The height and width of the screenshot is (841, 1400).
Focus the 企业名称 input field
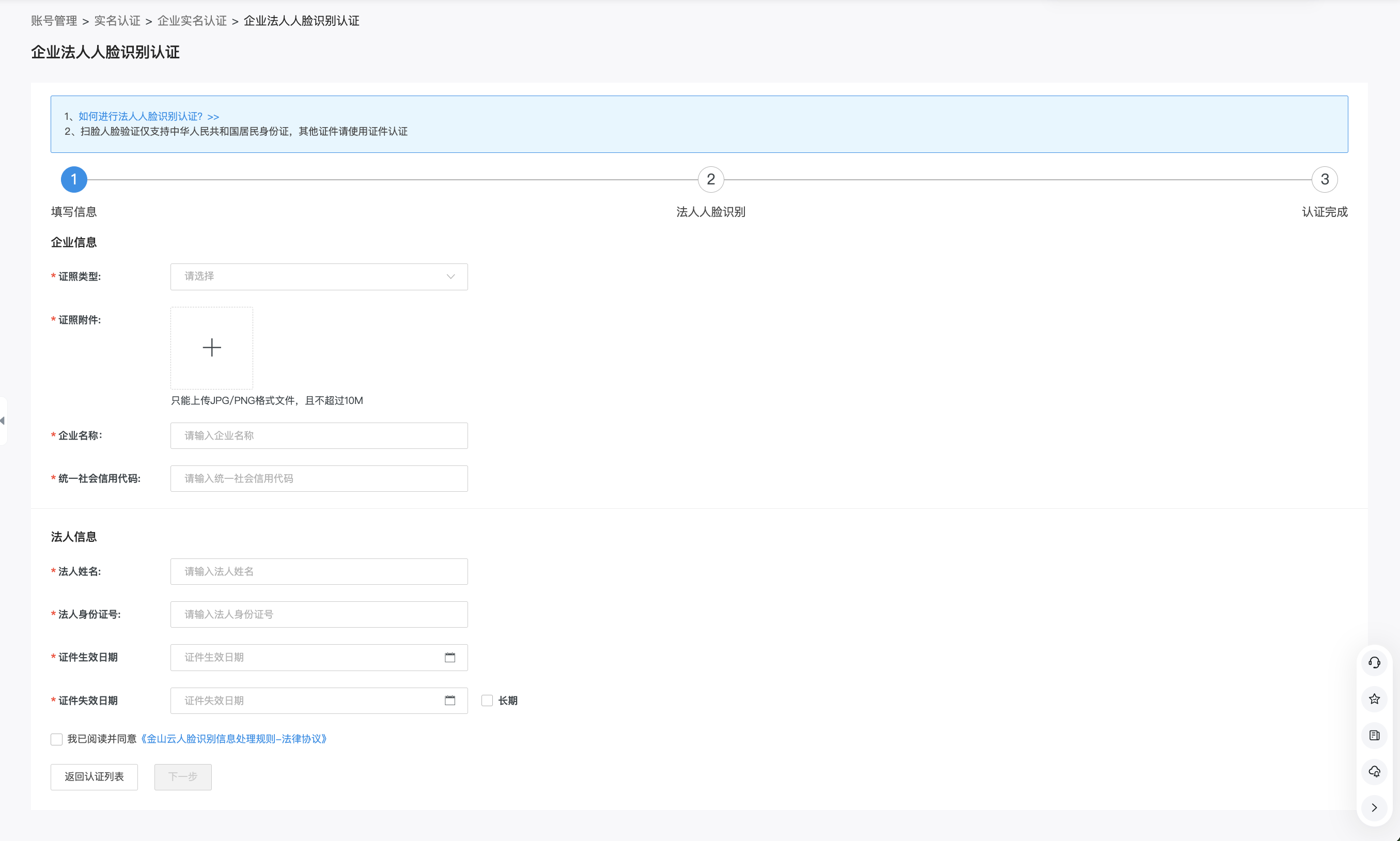click(x=319, y=435)
